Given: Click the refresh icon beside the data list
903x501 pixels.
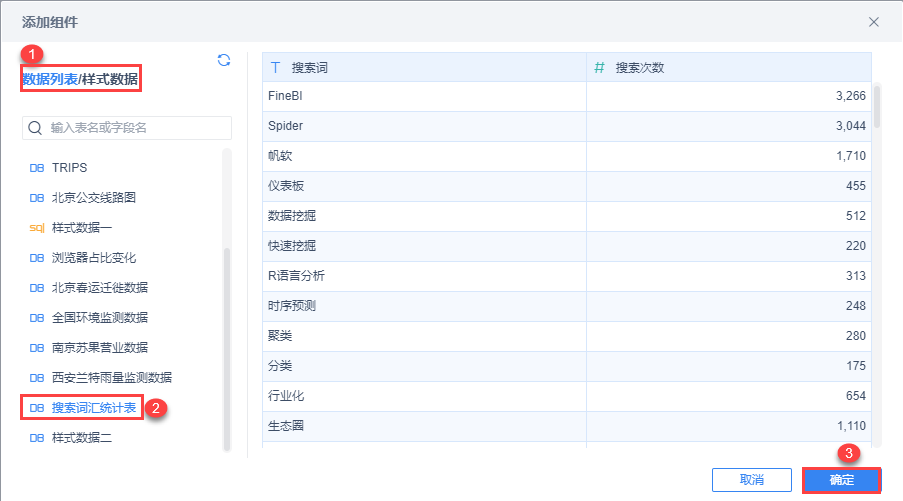Looking at the screenshot, I should pos(224,60).
